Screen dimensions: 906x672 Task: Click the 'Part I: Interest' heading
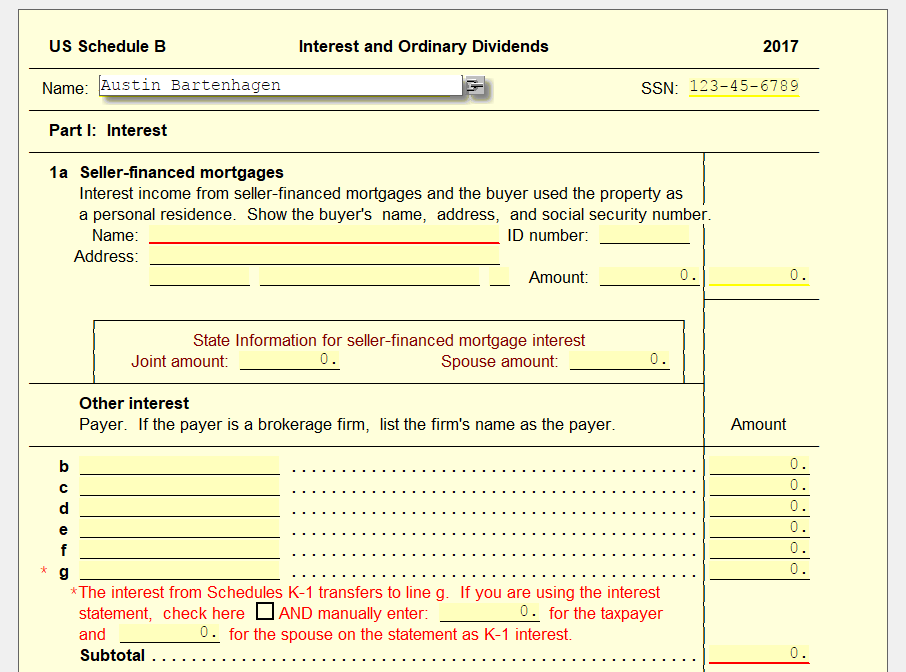pyautogui.click(x=108, y=131)
